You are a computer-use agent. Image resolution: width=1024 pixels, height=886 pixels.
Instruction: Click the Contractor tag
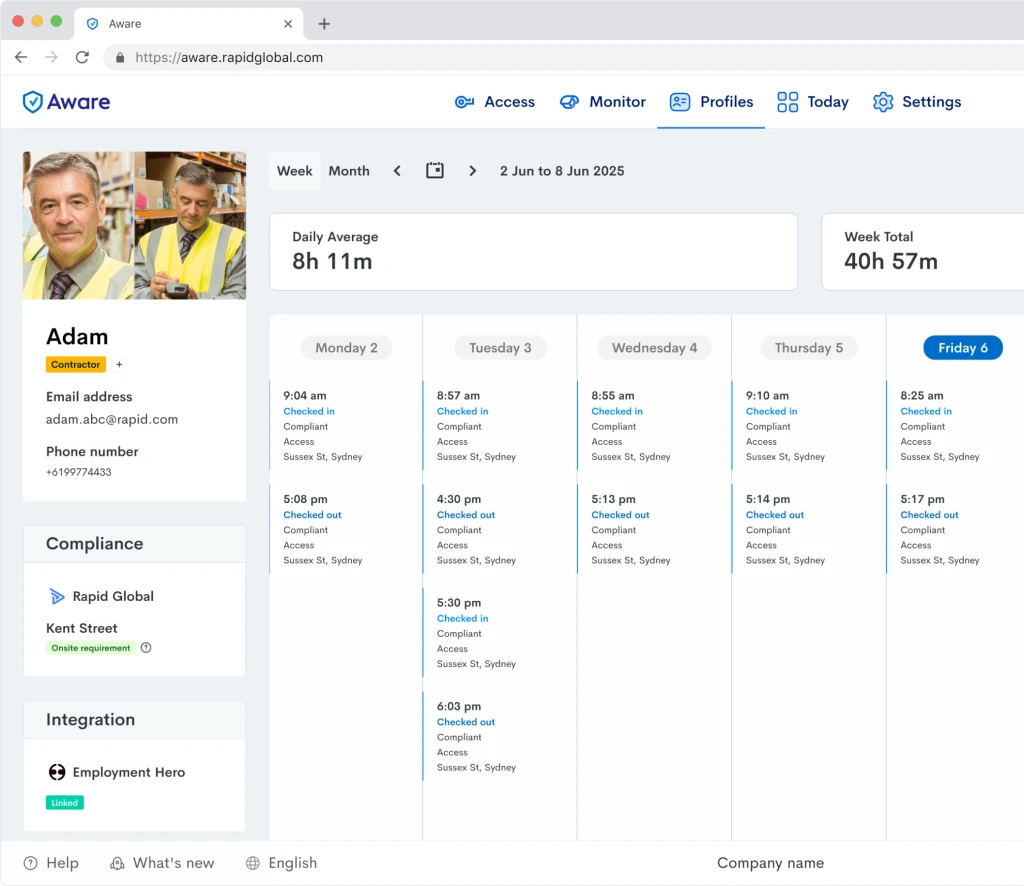76,364
